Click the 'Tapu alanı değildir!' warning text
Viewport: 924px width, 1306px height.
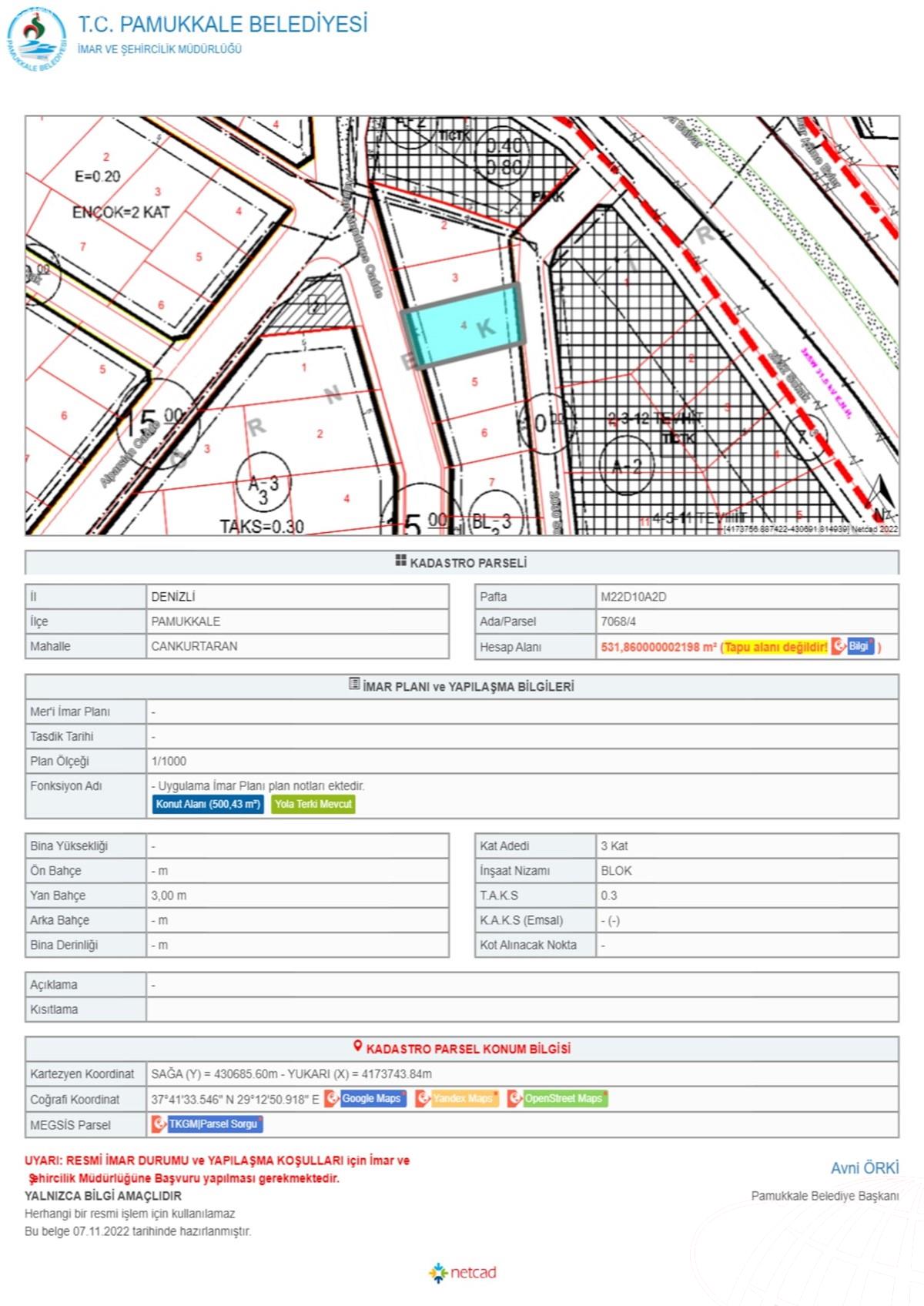(775, 647)
